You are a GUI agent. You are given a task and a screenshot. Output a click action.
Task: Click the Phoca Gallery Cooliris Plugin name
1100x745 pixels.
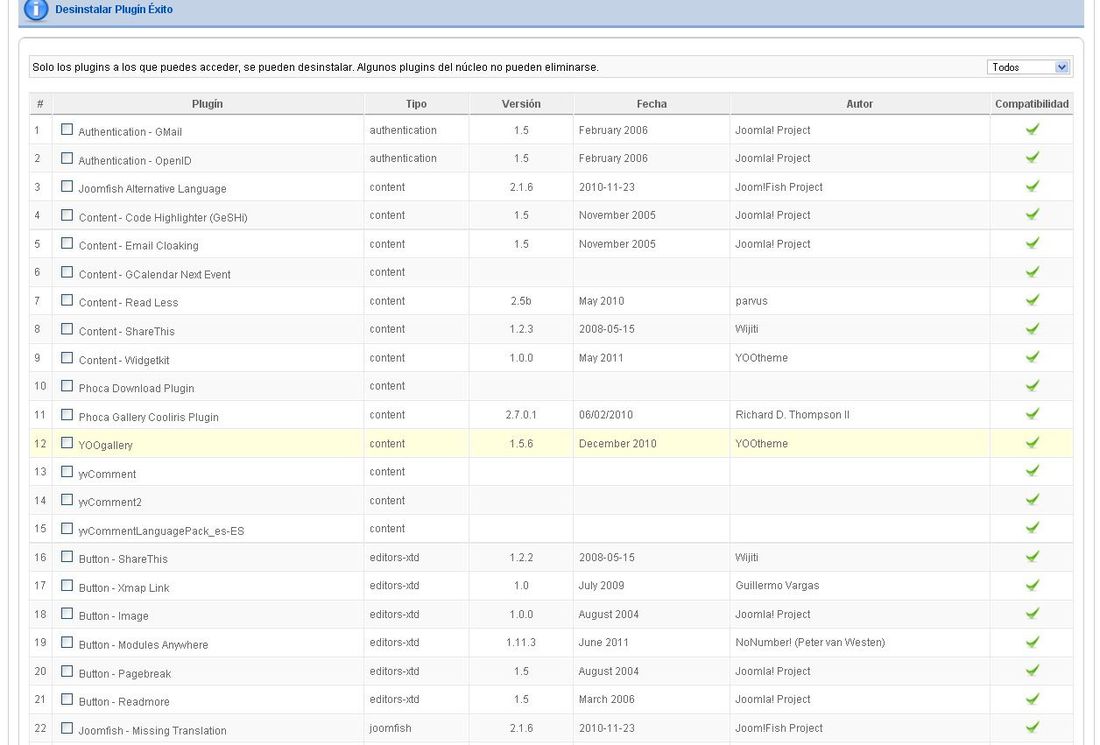click(x=149, y=417)
